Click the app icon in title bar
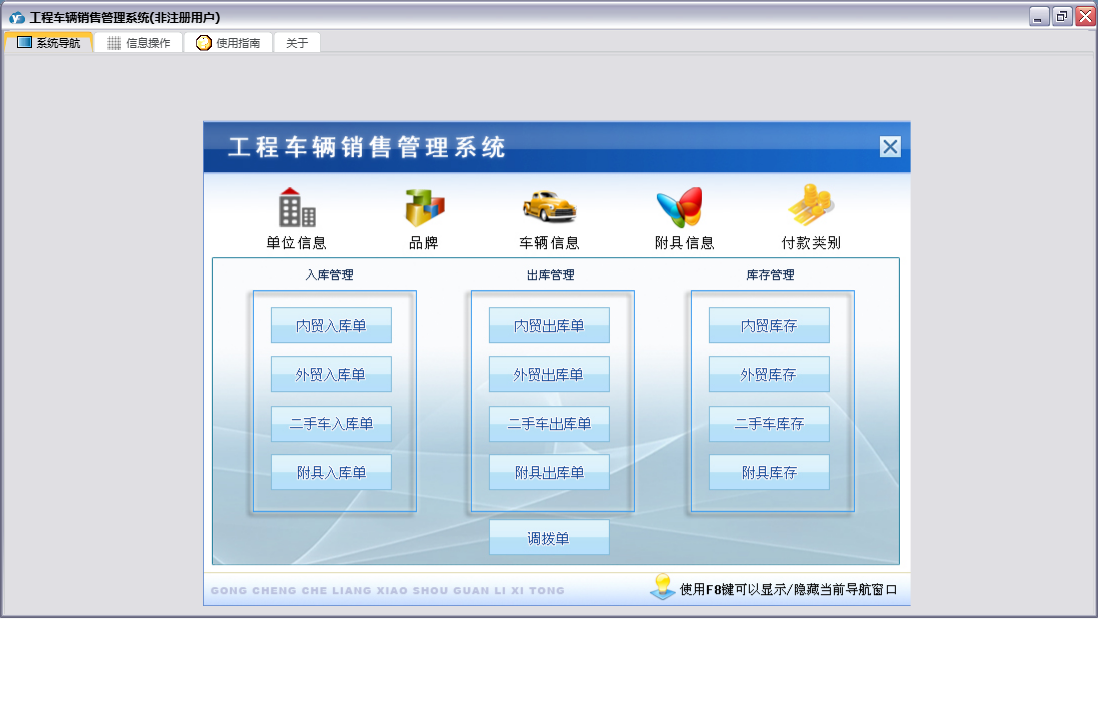Image resolution: width=1098 pixels, height=716 pixels. (x=17, y=18)
